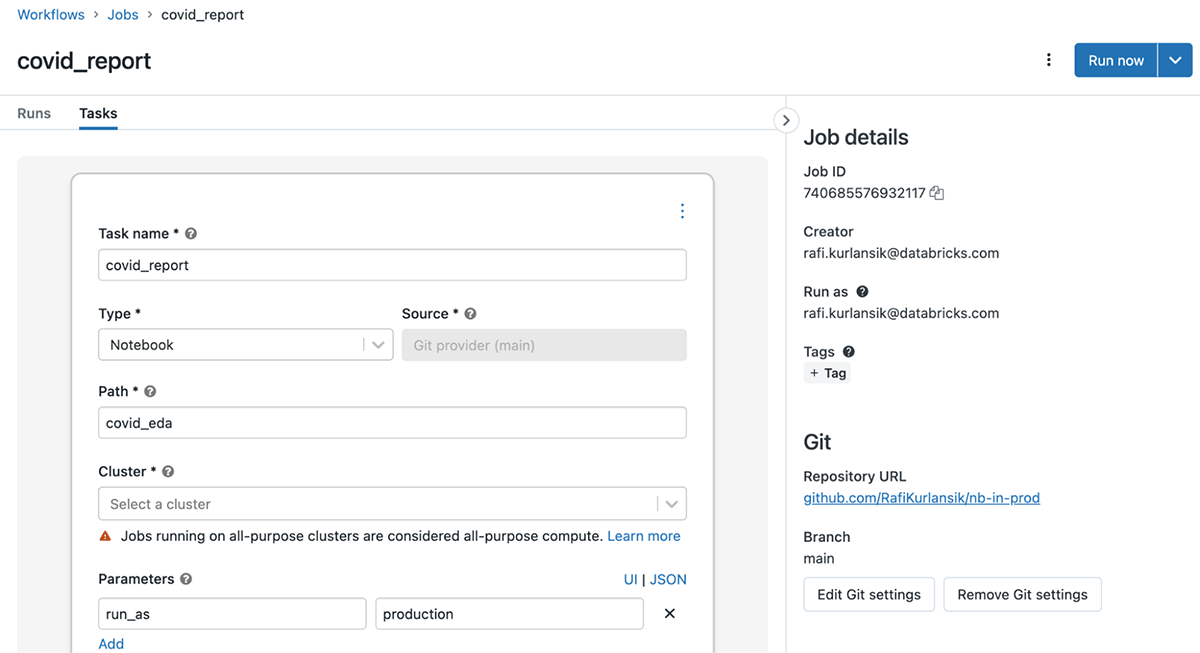Click the Path input field
Screen dimensions: 1200x653
click(392, 423)
